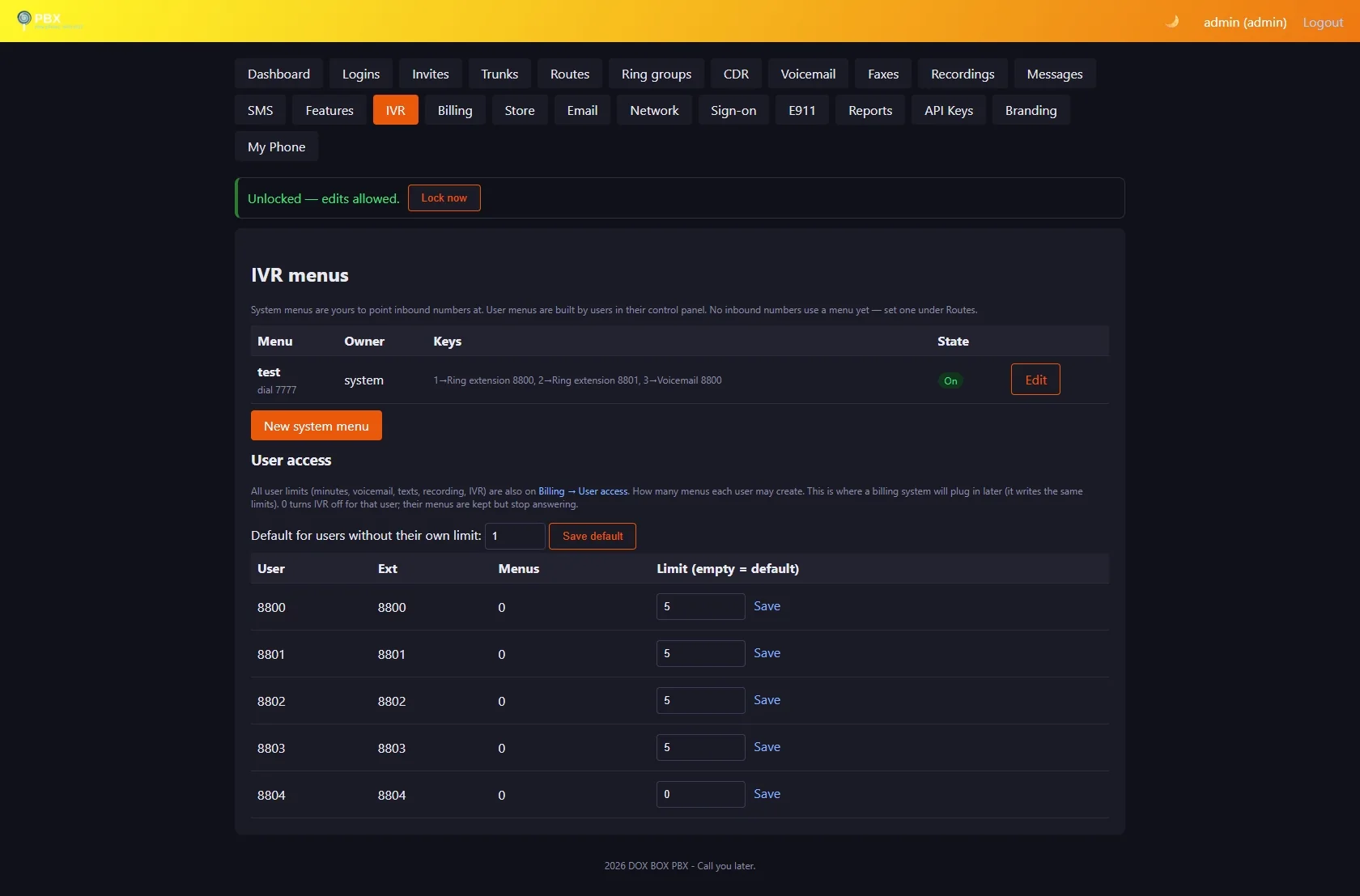Switch to the Email tab

pos(582,110)
